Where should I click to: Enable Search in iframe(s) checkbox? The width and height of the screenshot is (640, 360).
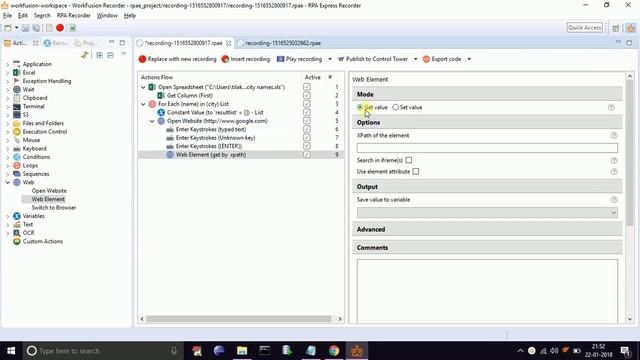[x=409, y=160]
